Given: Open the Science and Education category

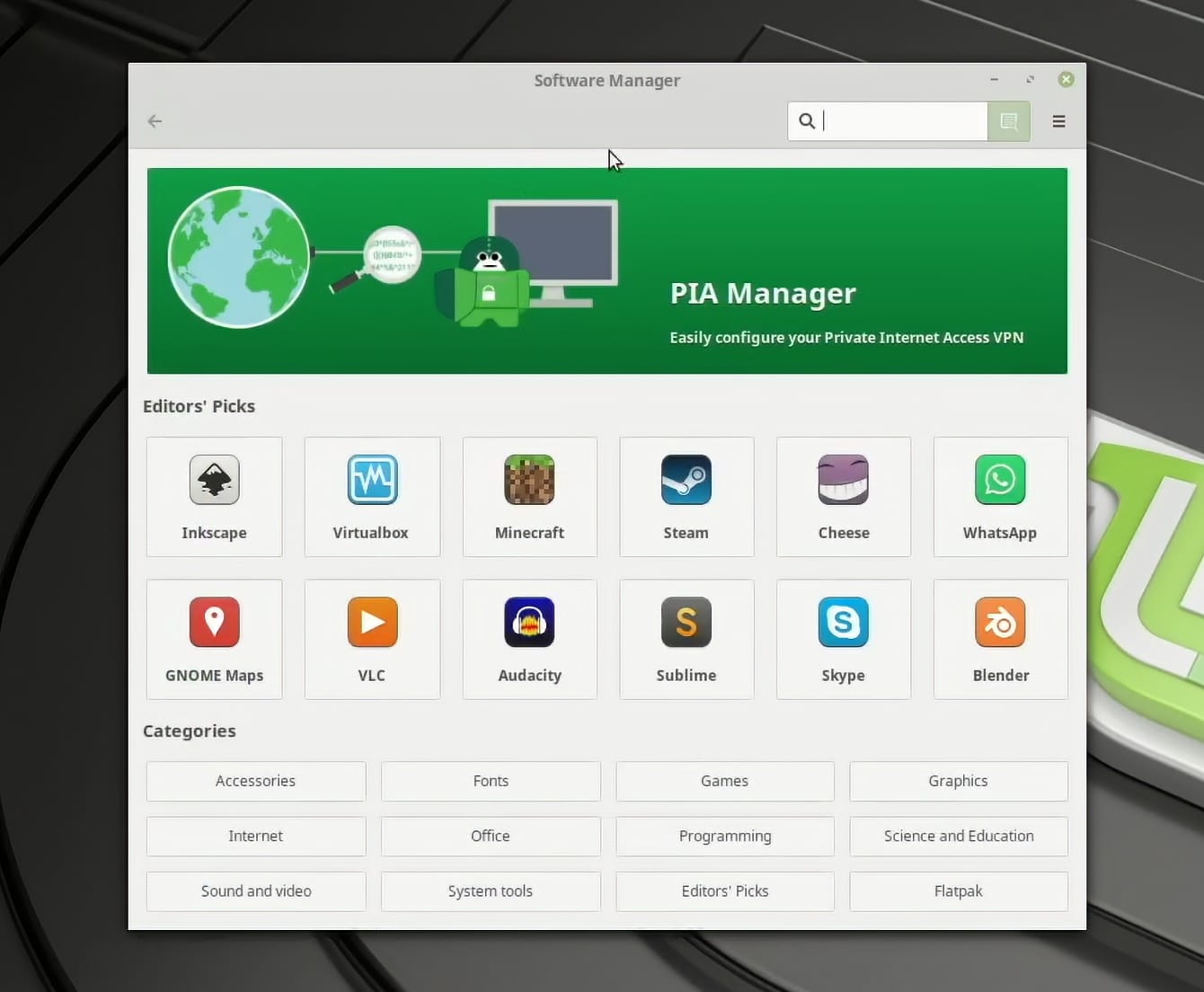Looking at the screenshot, I should (x=958, y=836).
